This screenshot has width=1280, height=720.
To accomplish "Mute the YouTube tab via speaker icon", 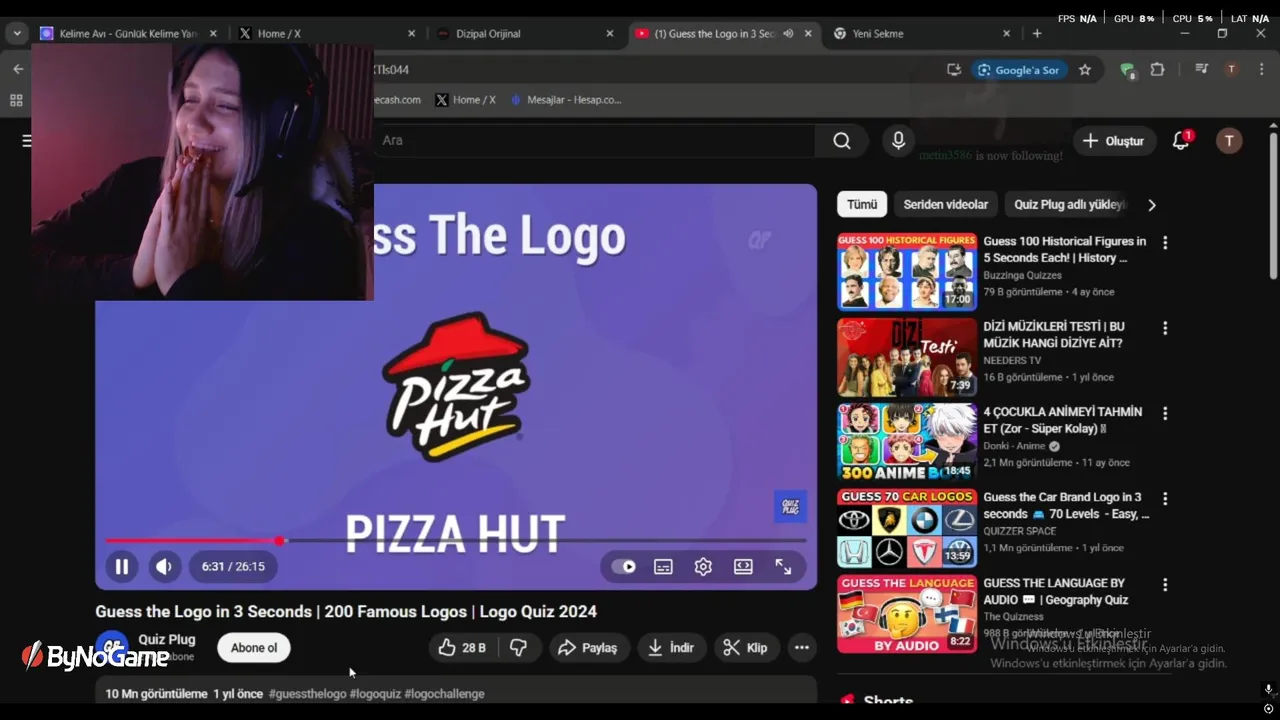I will pos(788,33).
